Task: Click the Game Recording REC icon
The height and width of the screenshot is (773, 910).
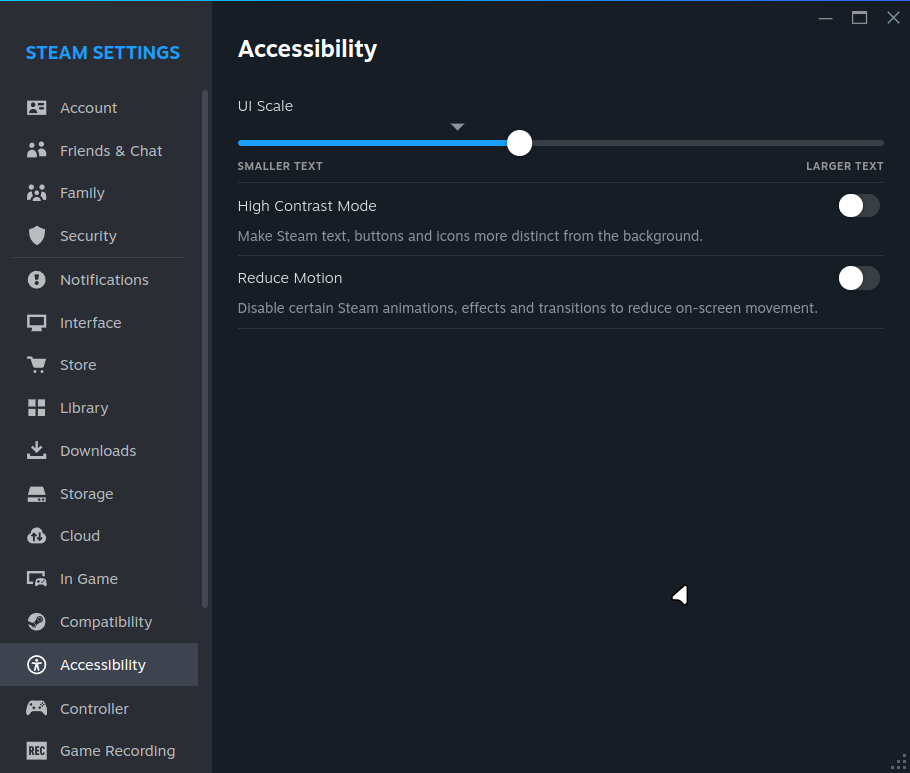Action: (x=37, y=751)
